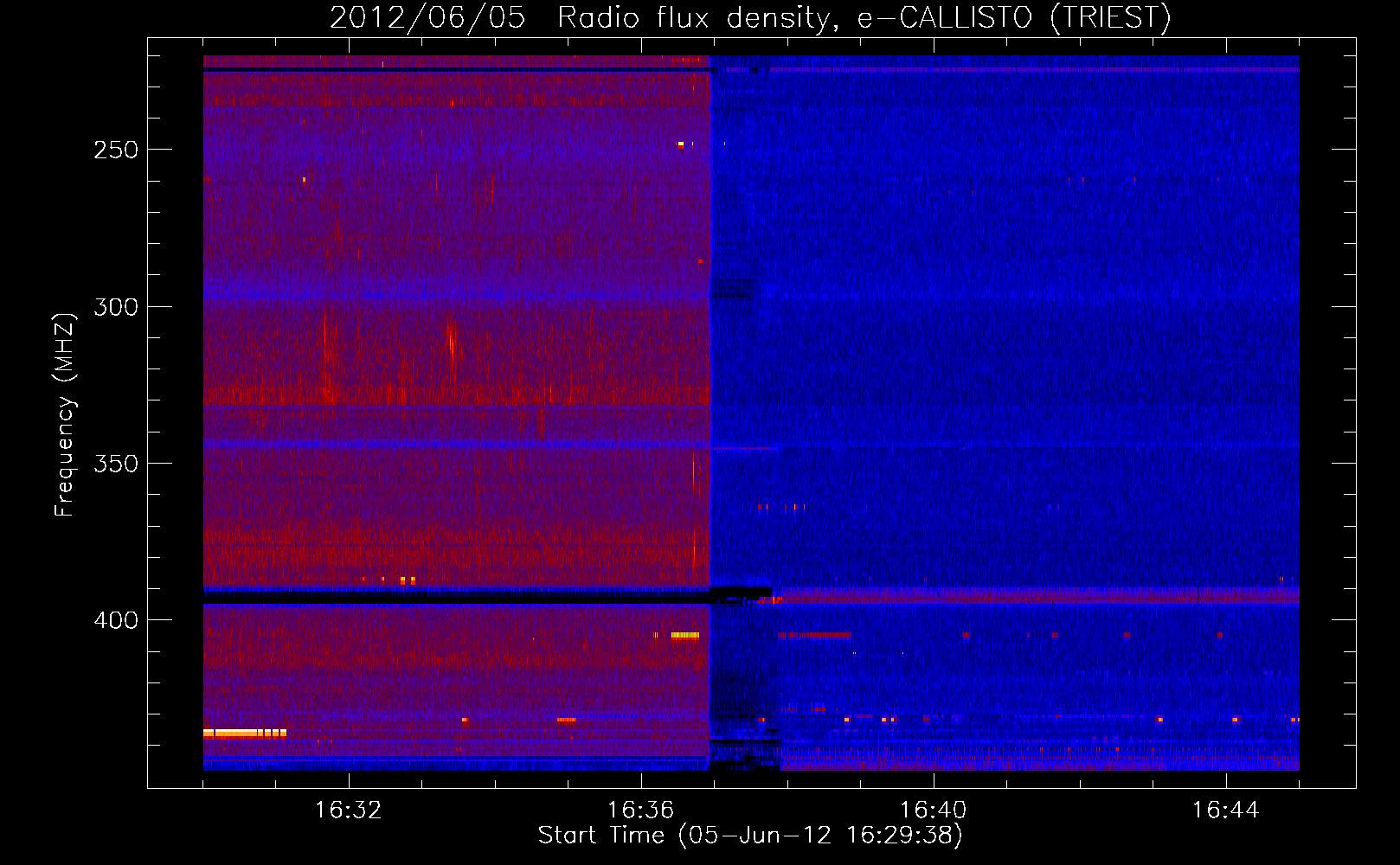Click the 16:32 time tick label
The height and width of the screenshot is (865, 1400).
coord(349,810)
